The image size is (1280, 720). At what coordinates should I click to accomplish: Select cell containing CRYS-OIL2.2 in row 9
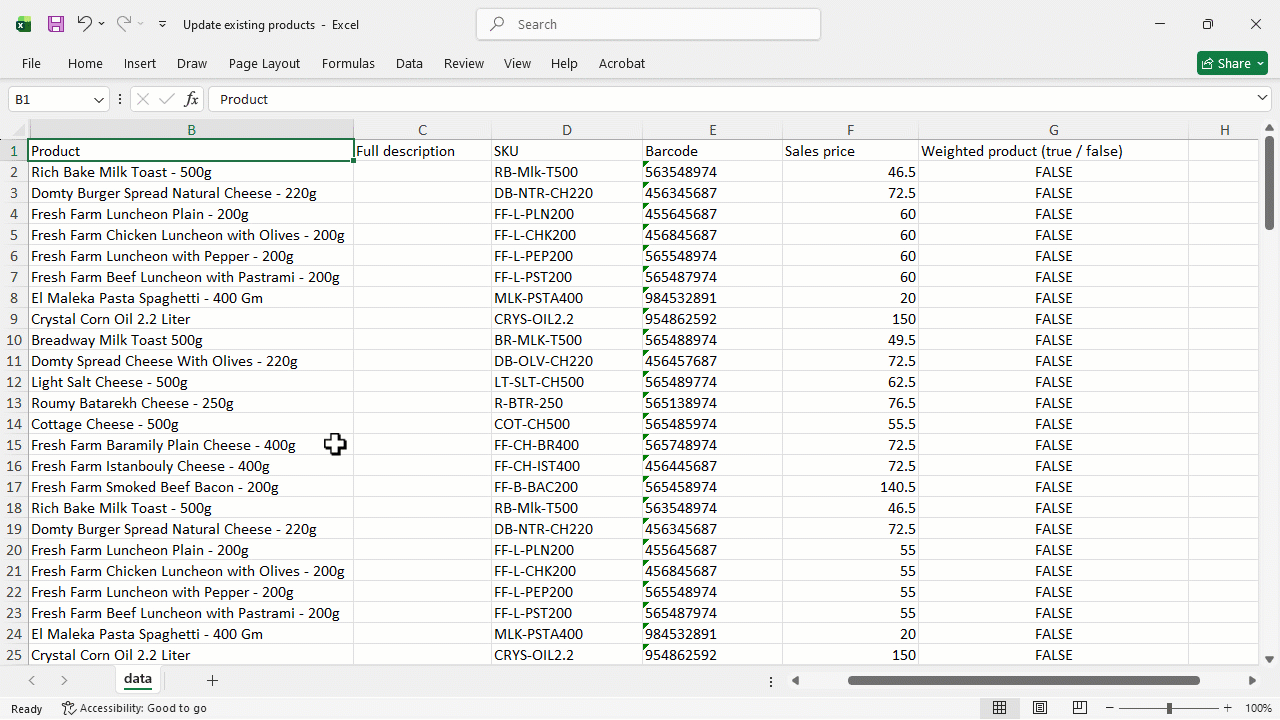pyautogui.click(x=567, y=319)
